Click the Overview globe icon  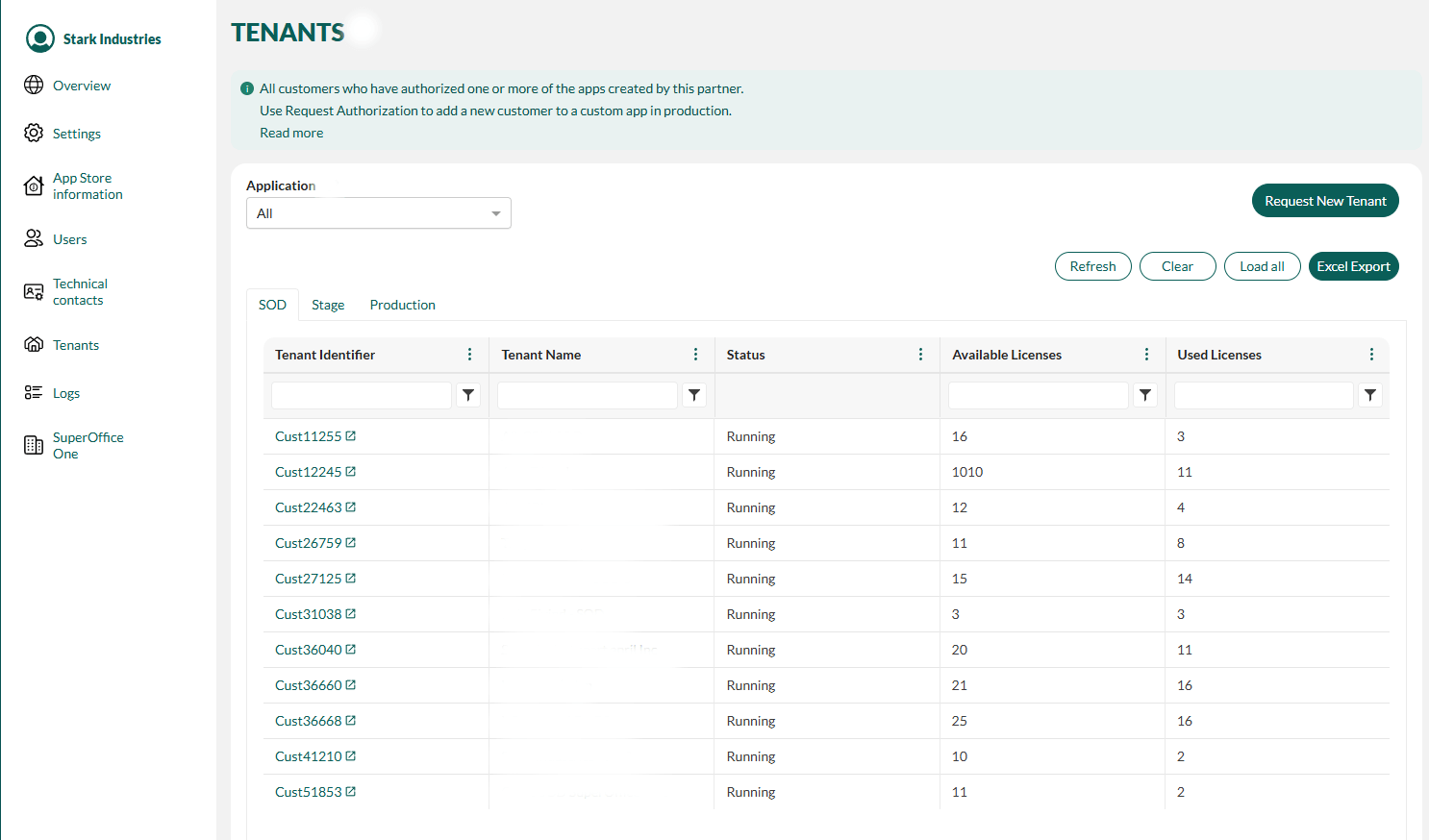(34, 85)
